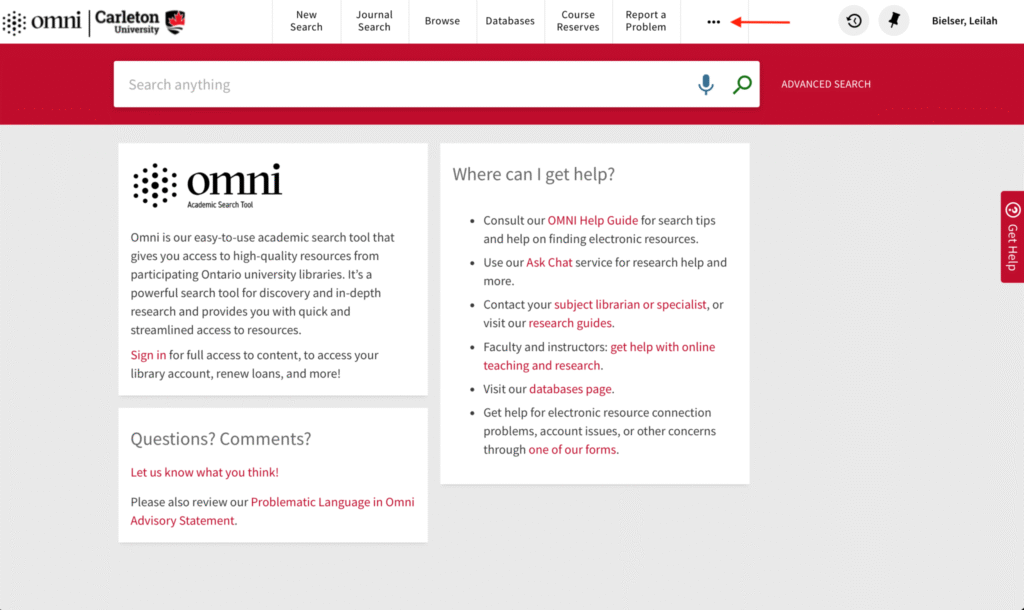This screenshot has height=610, width=1024.
Task: Select Report a Problem
Action: (646, 21)
